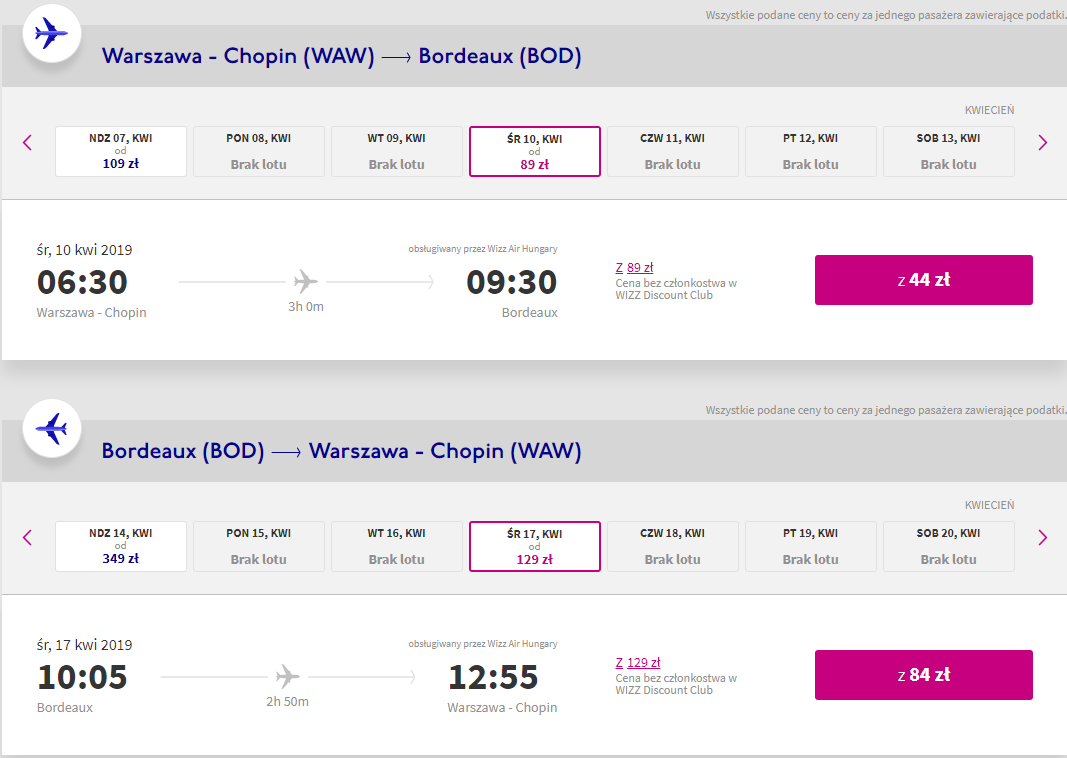Select Monday 08 KWI outbound date
Viewport: 1067px width, 758px height.
pos(258,151)
